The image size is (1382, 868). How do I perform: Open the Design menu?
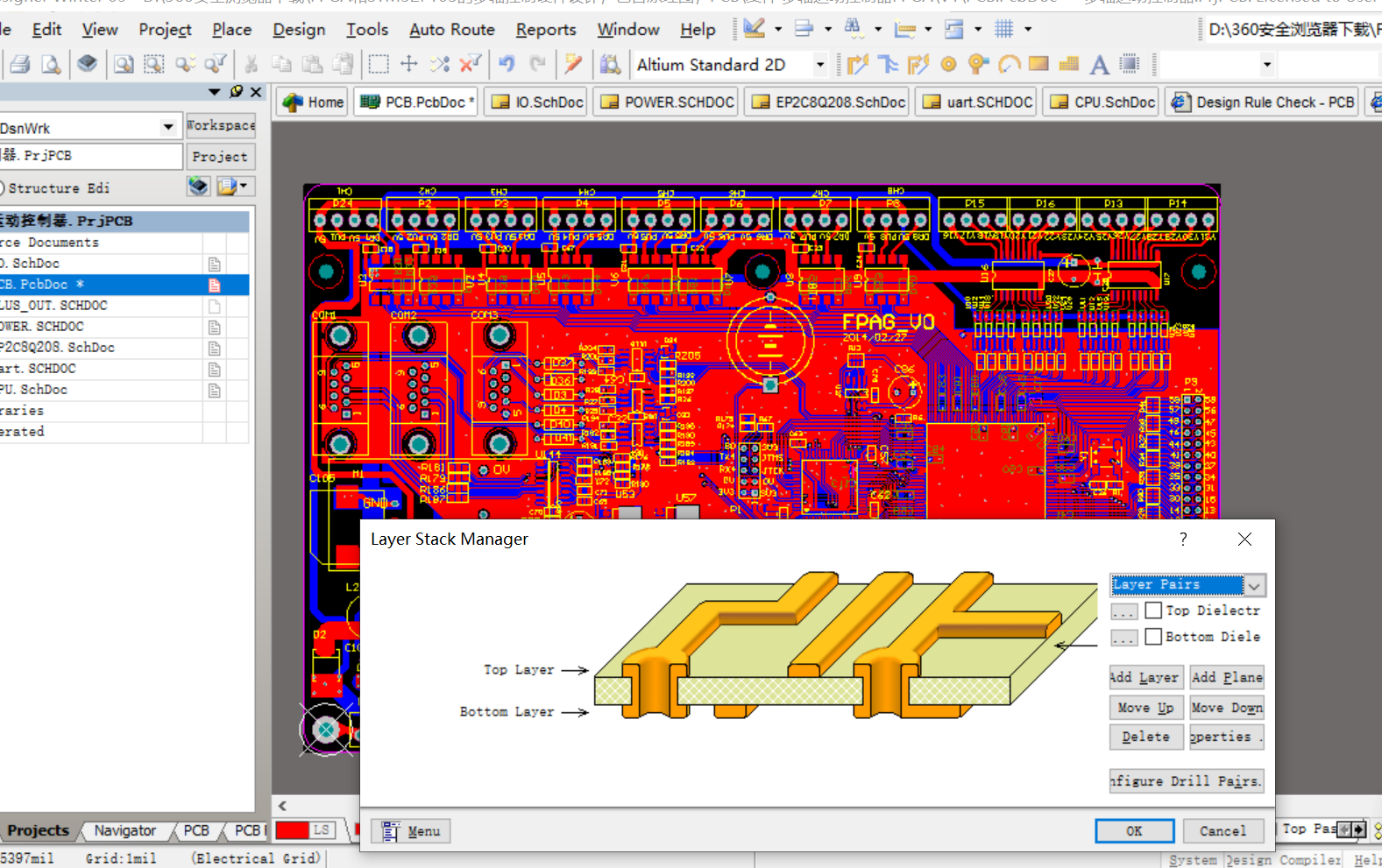point(299,30)
